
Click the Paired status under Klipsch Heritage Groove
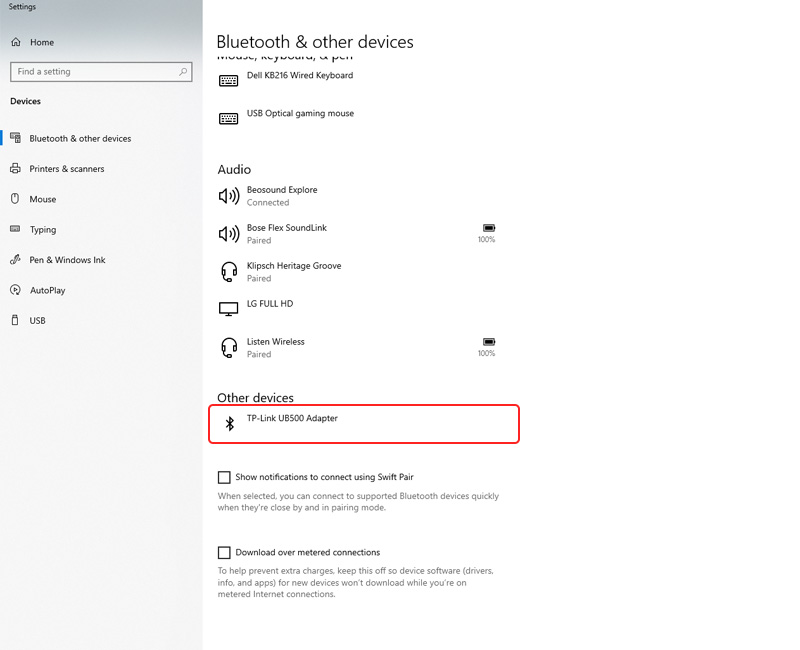(x=259, y=279)
